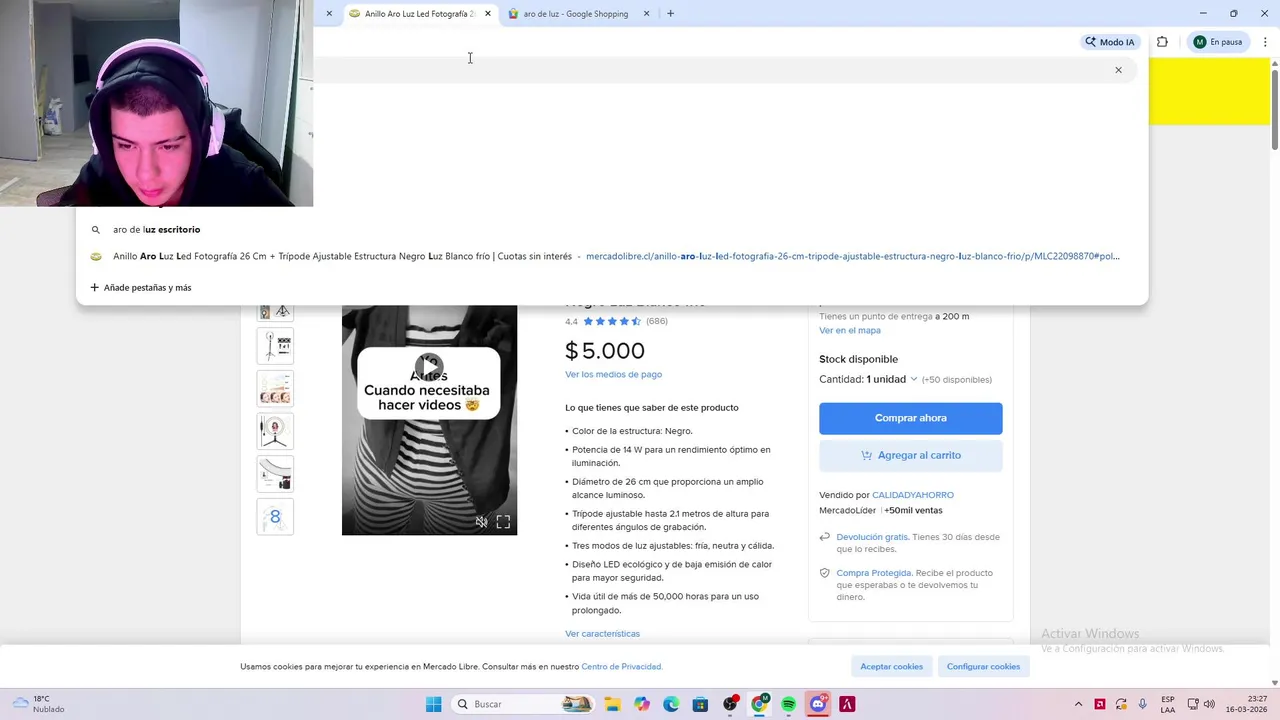The image size is (1280, 720).
Task: Unmute the product video sound
Action: [481, 521]
